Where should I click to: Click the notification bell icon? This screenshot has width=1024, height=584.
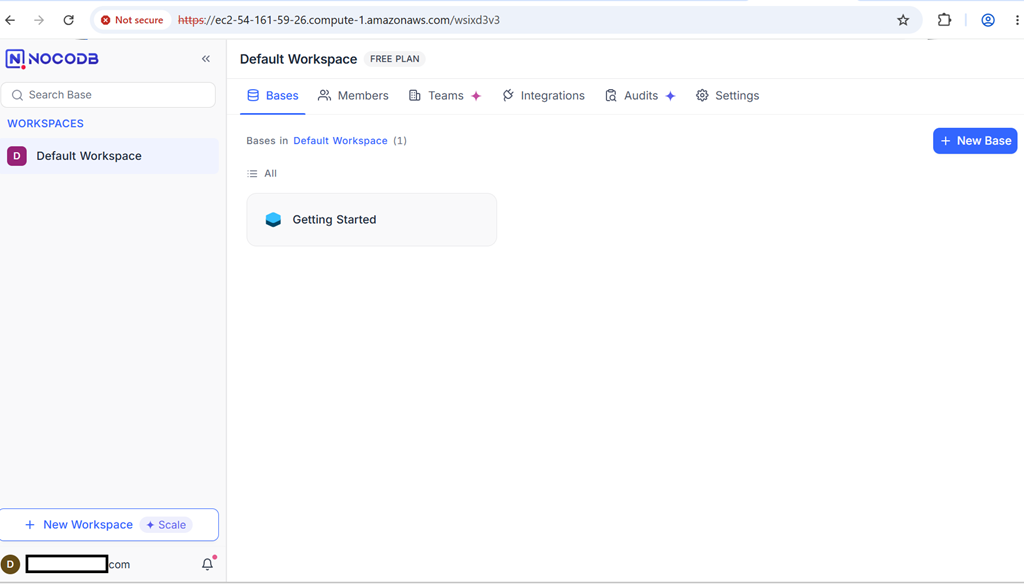pos(208,564)
